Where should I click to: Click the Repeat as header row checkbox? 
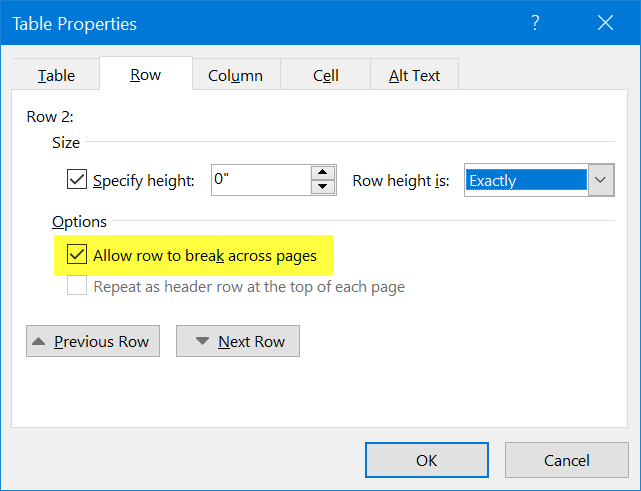76,287
